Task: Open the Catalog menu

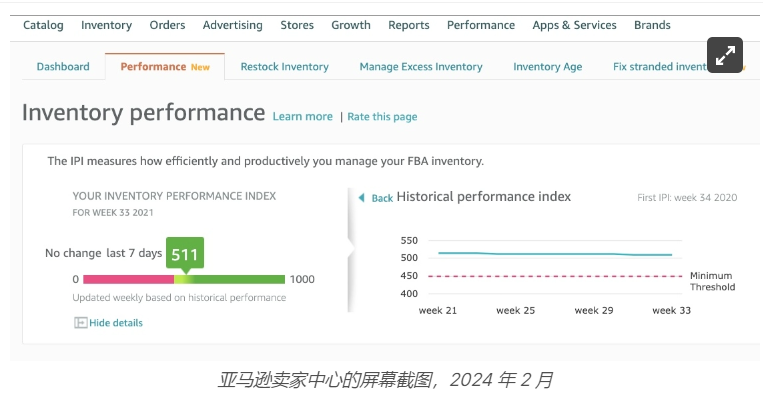Action: coord(43,25)
